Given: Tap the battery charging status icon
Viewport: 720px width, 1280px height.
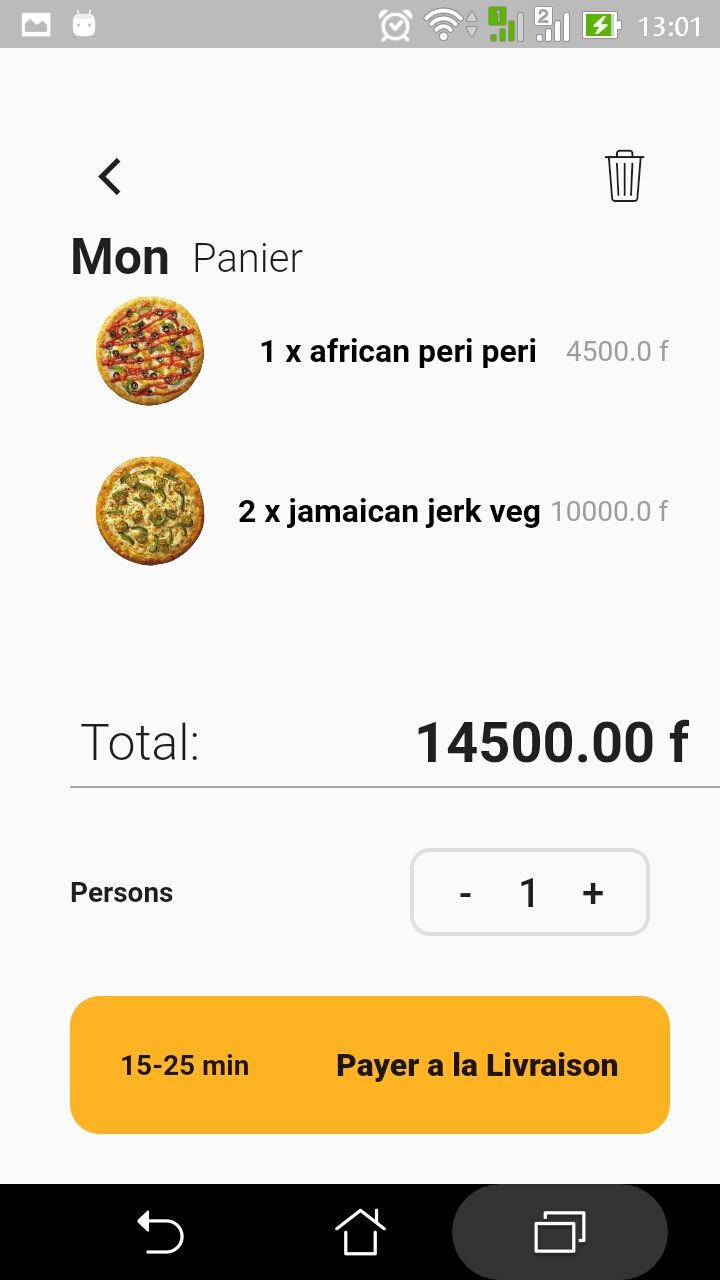Looking at the screenshot, I should click(601, 25).
